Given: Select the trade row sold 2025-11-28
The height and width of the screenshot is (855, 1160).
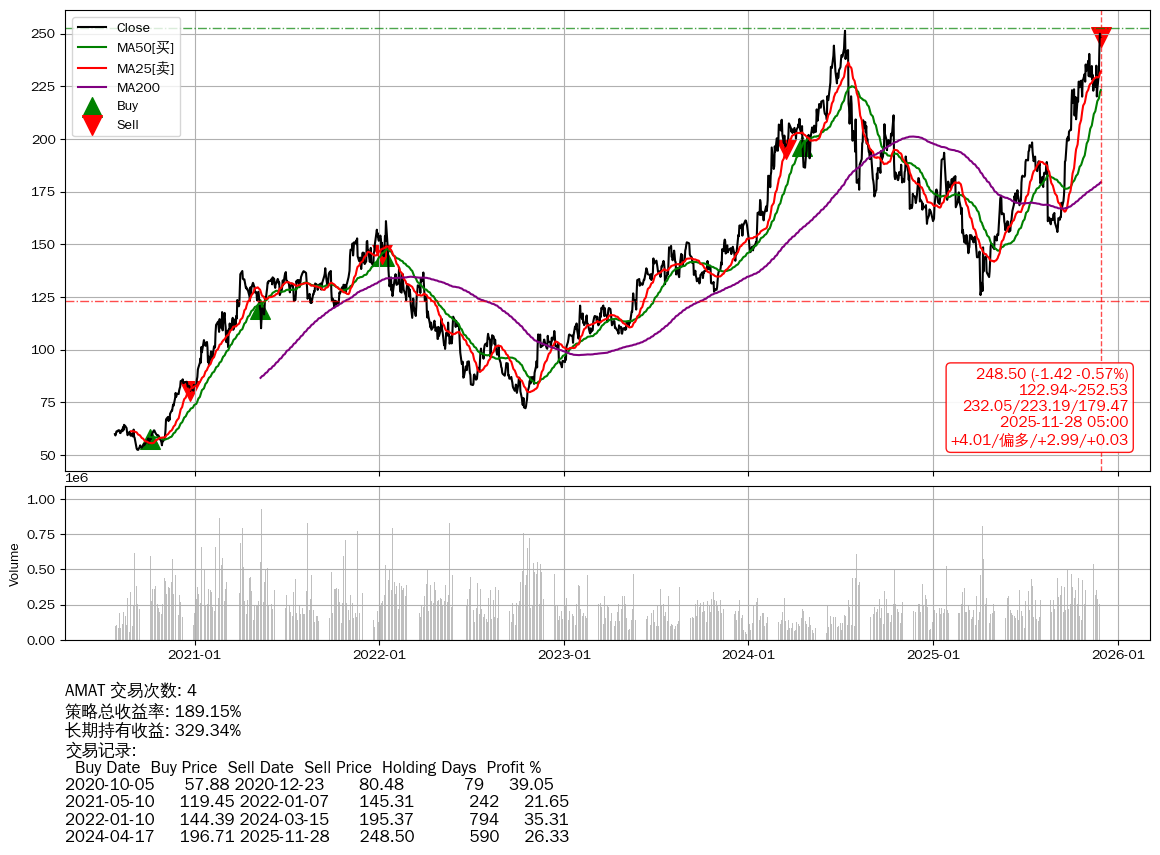Looking at the screenshot, I should 317,836.
